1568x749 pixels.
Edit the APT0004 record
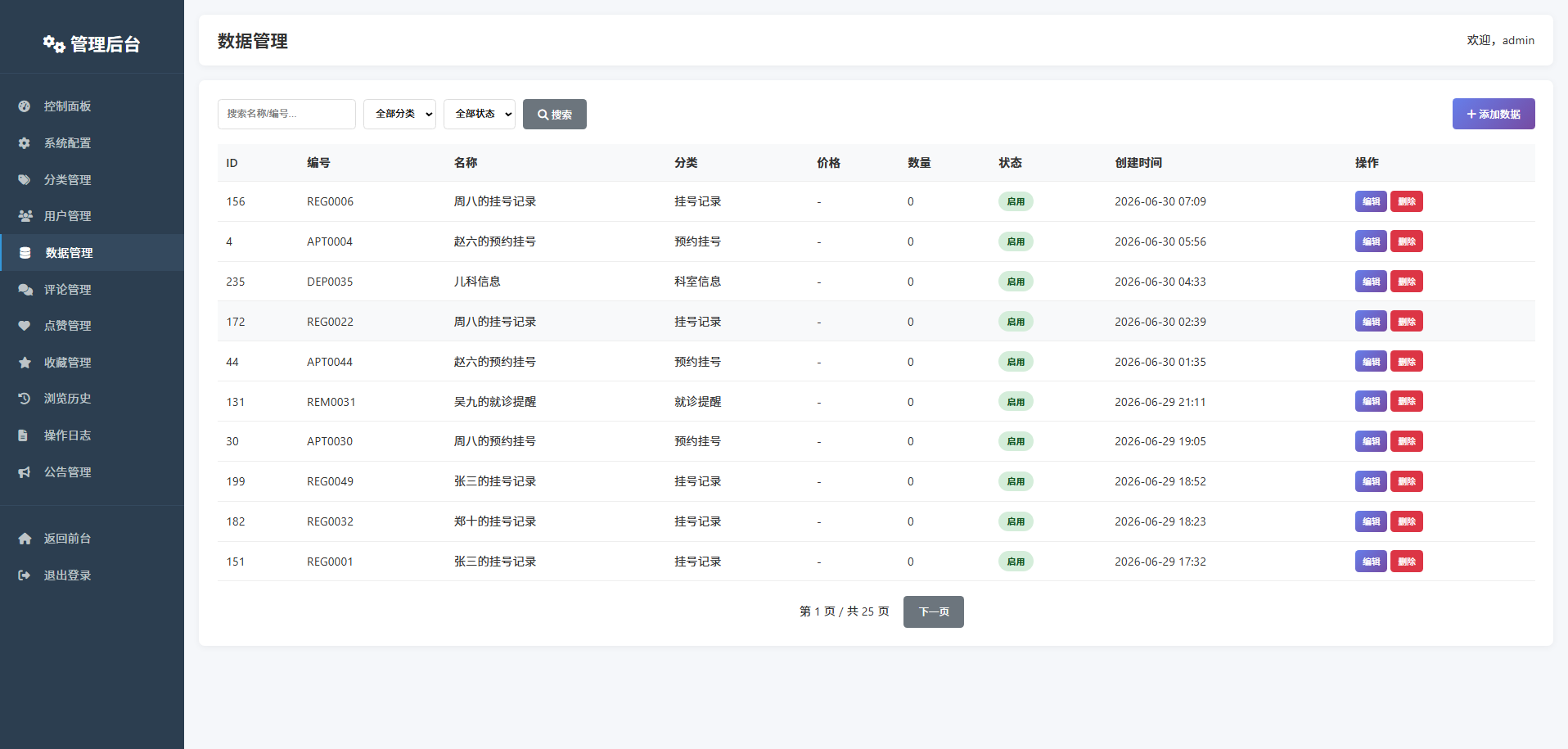pos(1371,241)
